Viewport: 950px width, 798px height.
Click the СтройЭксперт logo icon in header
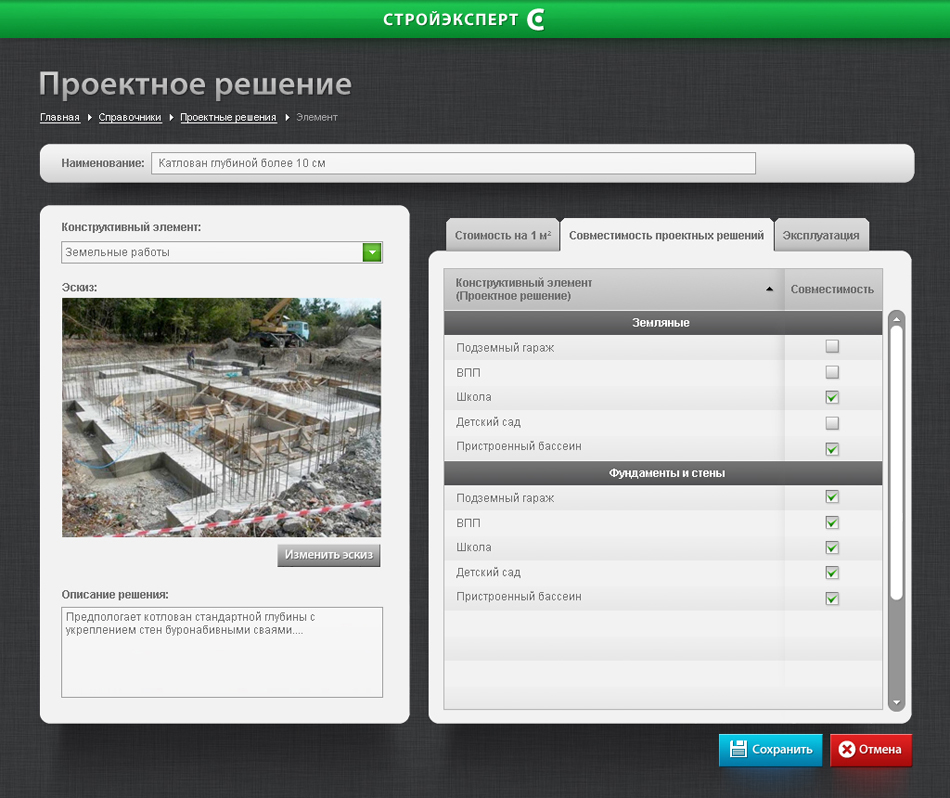coord(536,19)
